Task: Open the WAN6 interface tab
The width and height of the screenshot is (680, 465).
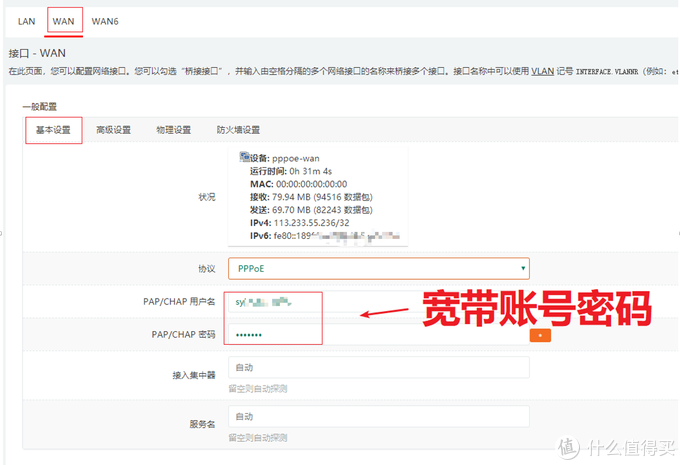Action: (x=105, y=21)
